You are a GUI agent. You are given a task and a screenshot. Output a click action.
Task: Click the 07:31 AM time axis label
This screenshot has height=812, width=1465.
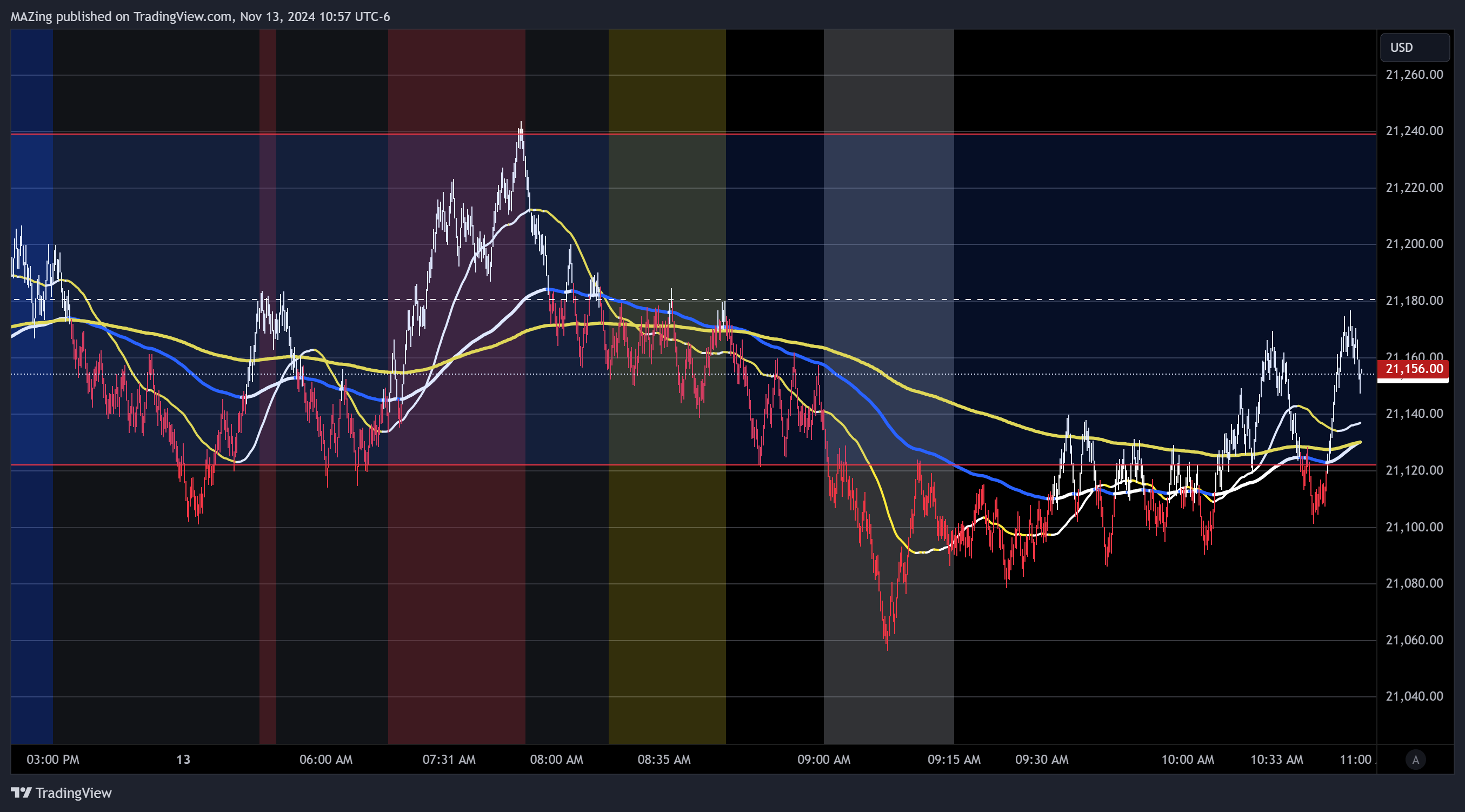449,760
